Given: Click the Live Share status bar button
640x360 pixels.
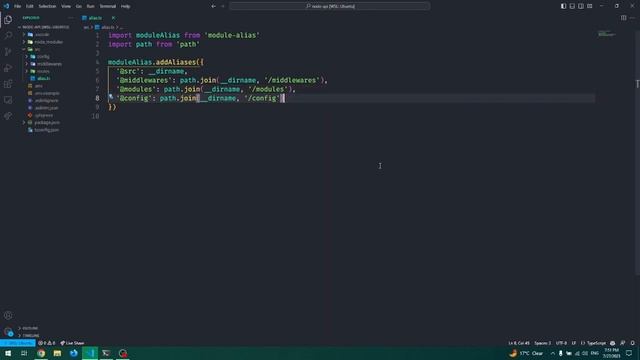Looking at the screenshot, I should [72, 343].
